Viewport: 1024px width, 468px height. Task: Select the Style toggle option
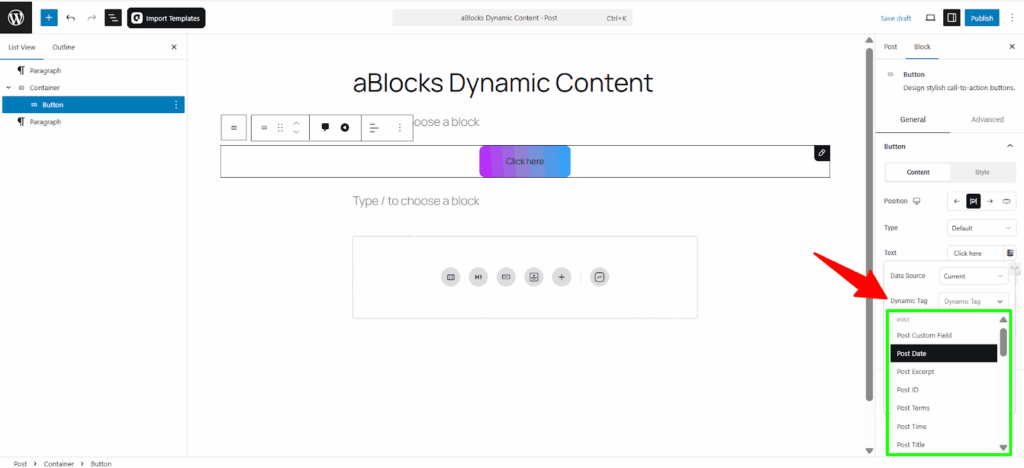(x=982, y=172)
